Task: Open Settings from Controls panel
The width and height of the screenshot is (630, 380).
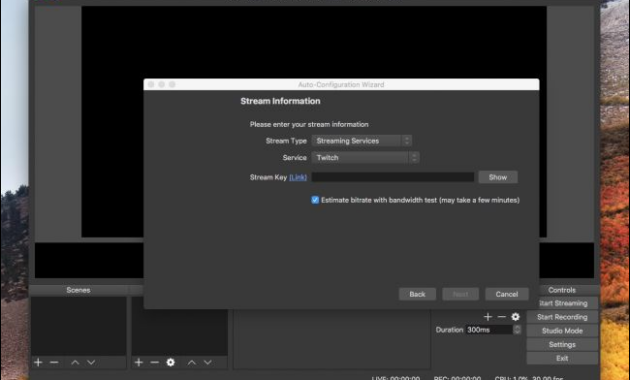Action: pyautogui.click(x=562, y=344)
